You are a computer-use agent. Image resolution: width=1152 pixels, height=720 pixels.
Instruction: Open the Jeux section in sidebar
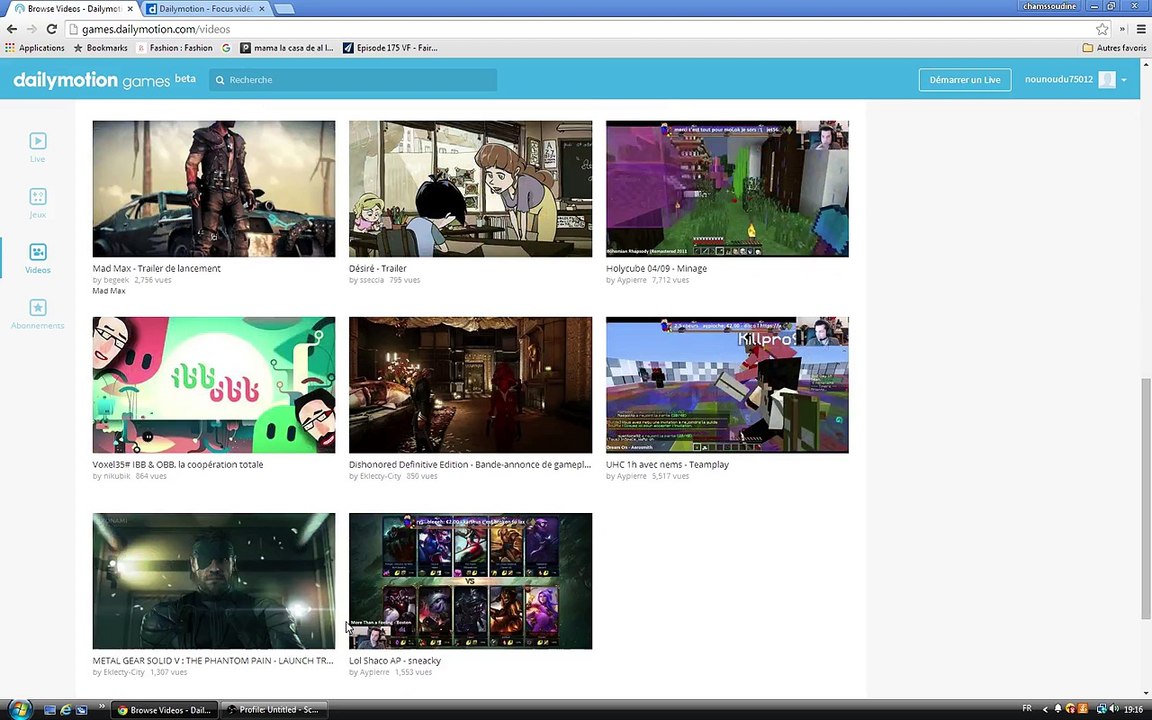[x=37, y=203]
